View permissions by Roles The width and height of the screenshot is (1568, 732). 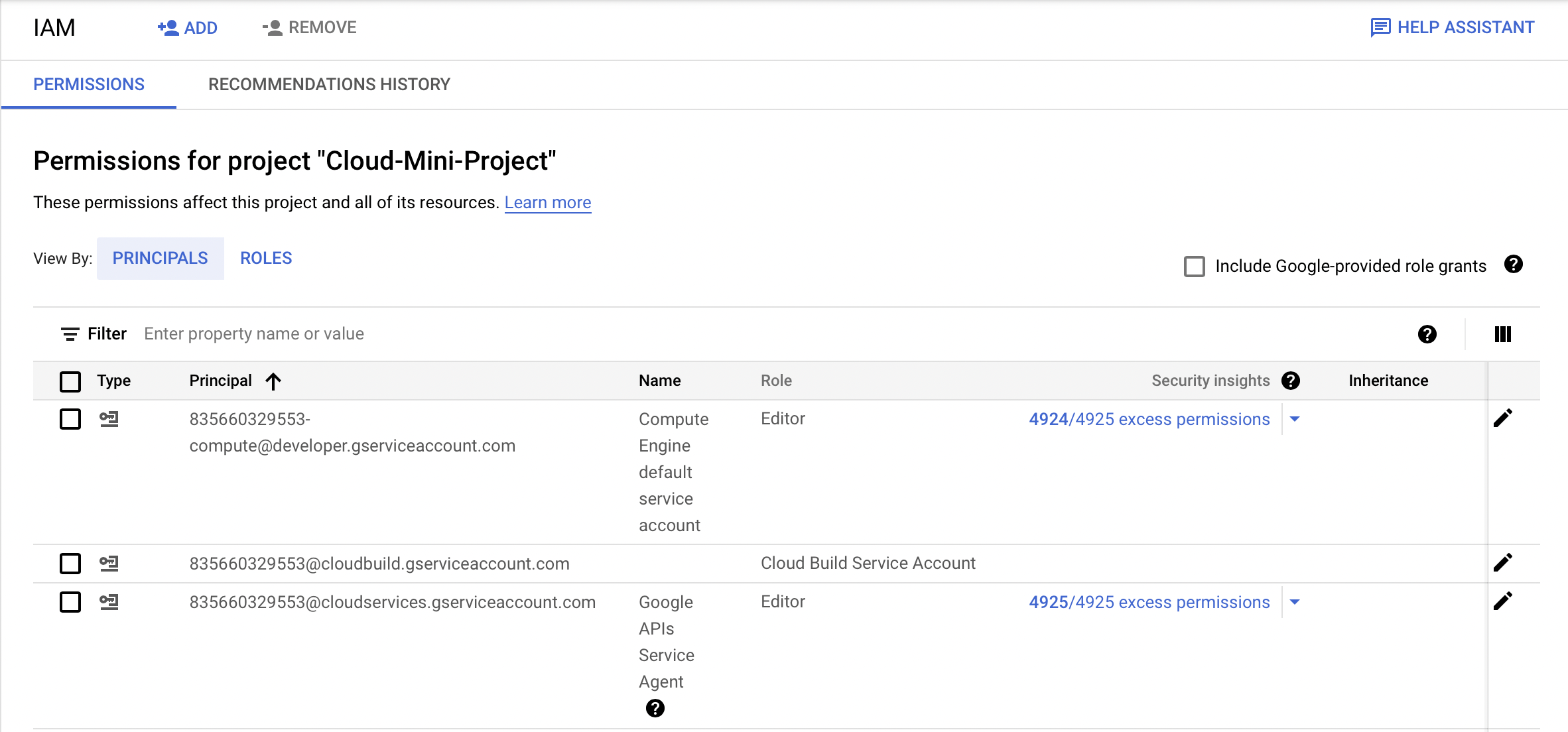(266, 258)
